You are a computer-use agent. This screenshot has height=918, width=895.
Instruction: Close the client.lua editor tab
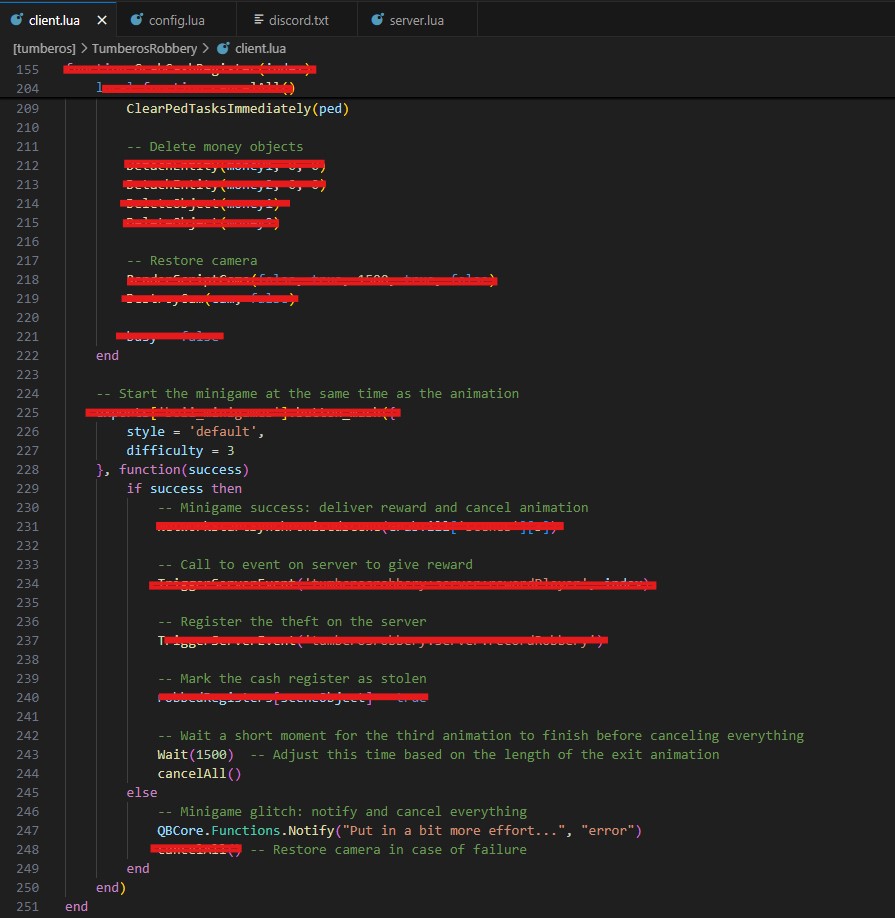102,19
